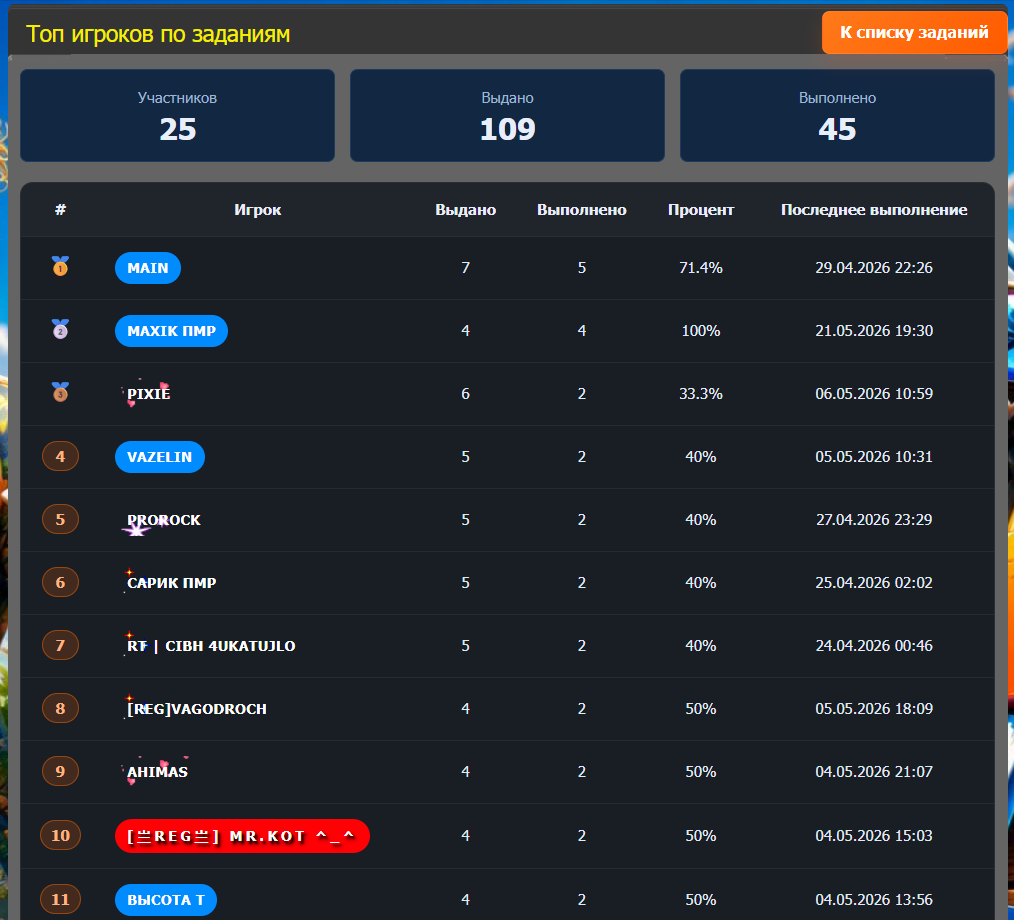Click completed count 5 for MAIN
Screen dimensions: 1014x920
pos(581,268)
